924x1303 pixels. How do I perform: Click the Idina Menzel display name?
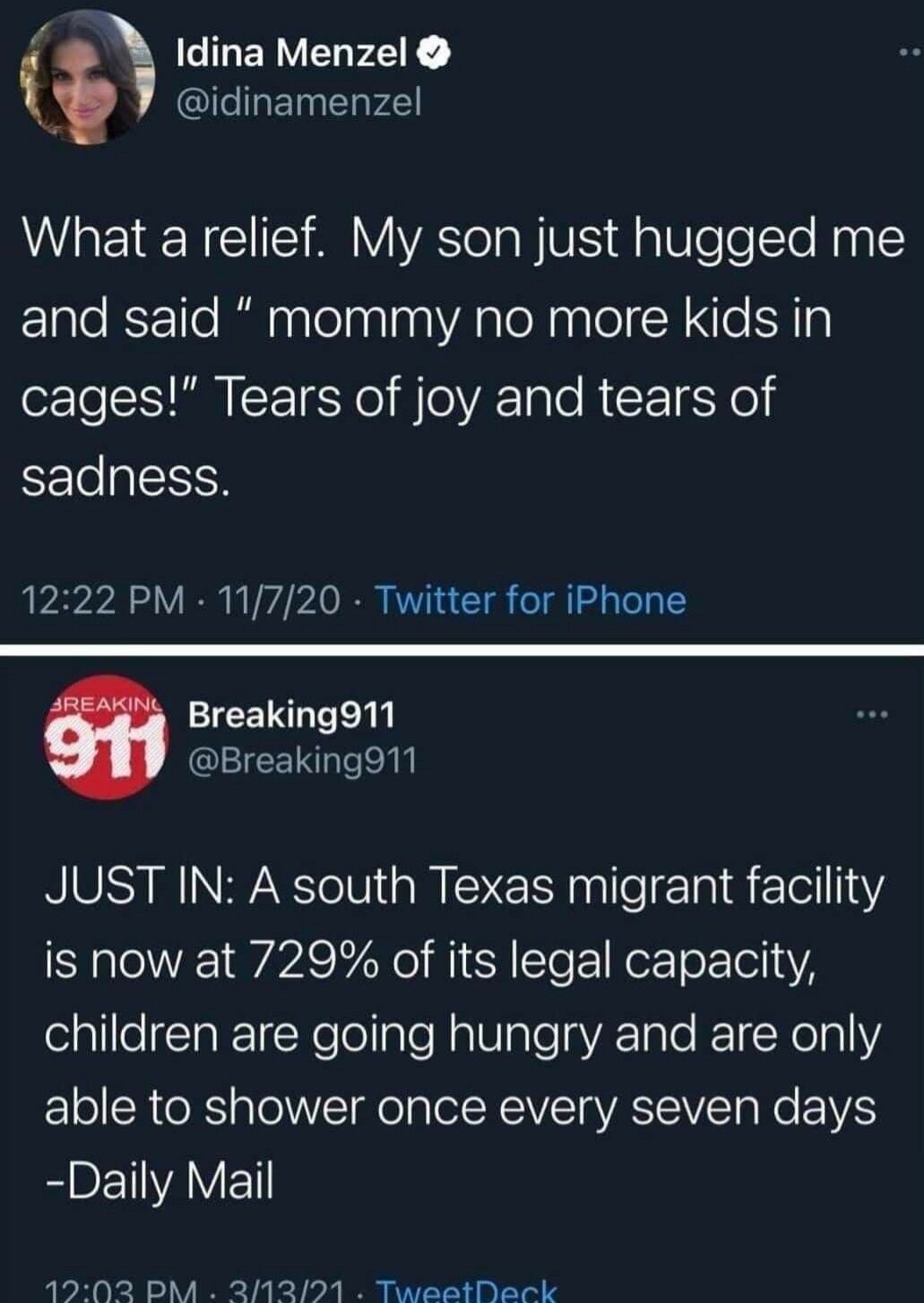[x=292, y=56]
